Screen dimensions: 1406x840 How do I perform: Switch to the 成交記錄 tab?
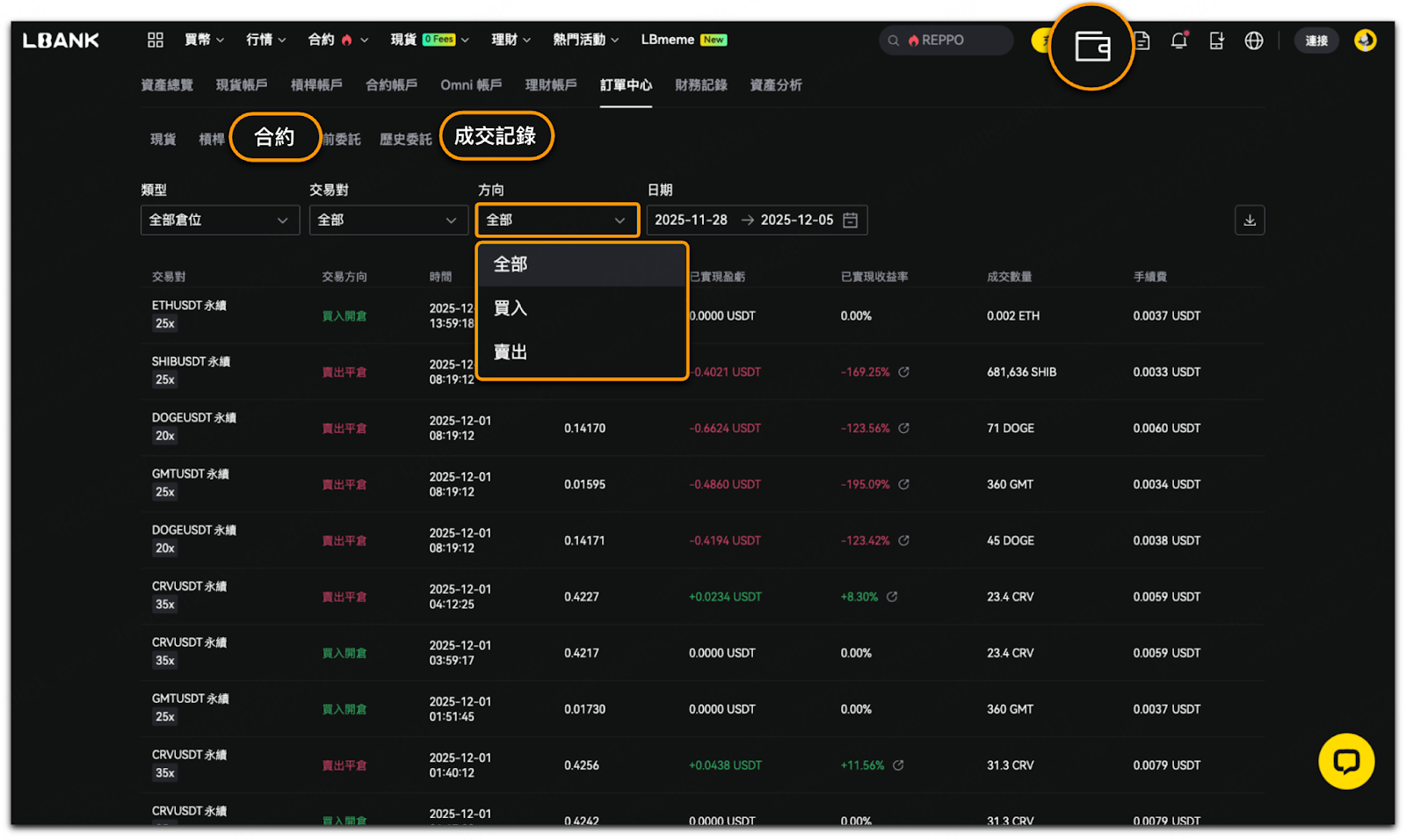click(496, 136)
